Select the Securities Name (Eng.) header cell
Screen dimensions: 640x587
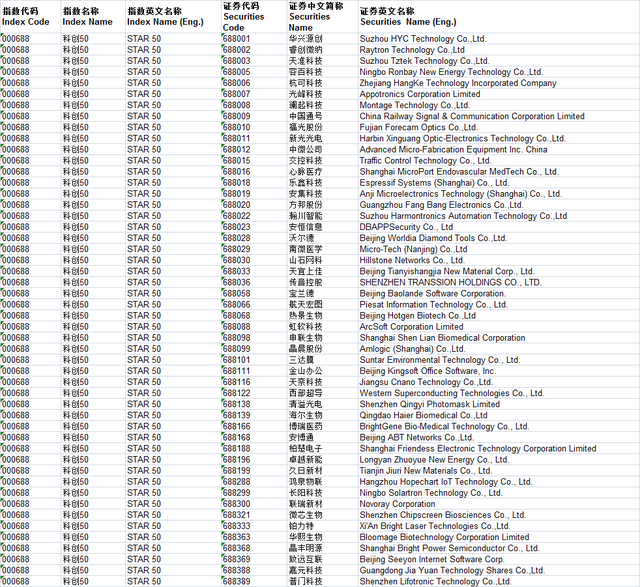point(498,17)
